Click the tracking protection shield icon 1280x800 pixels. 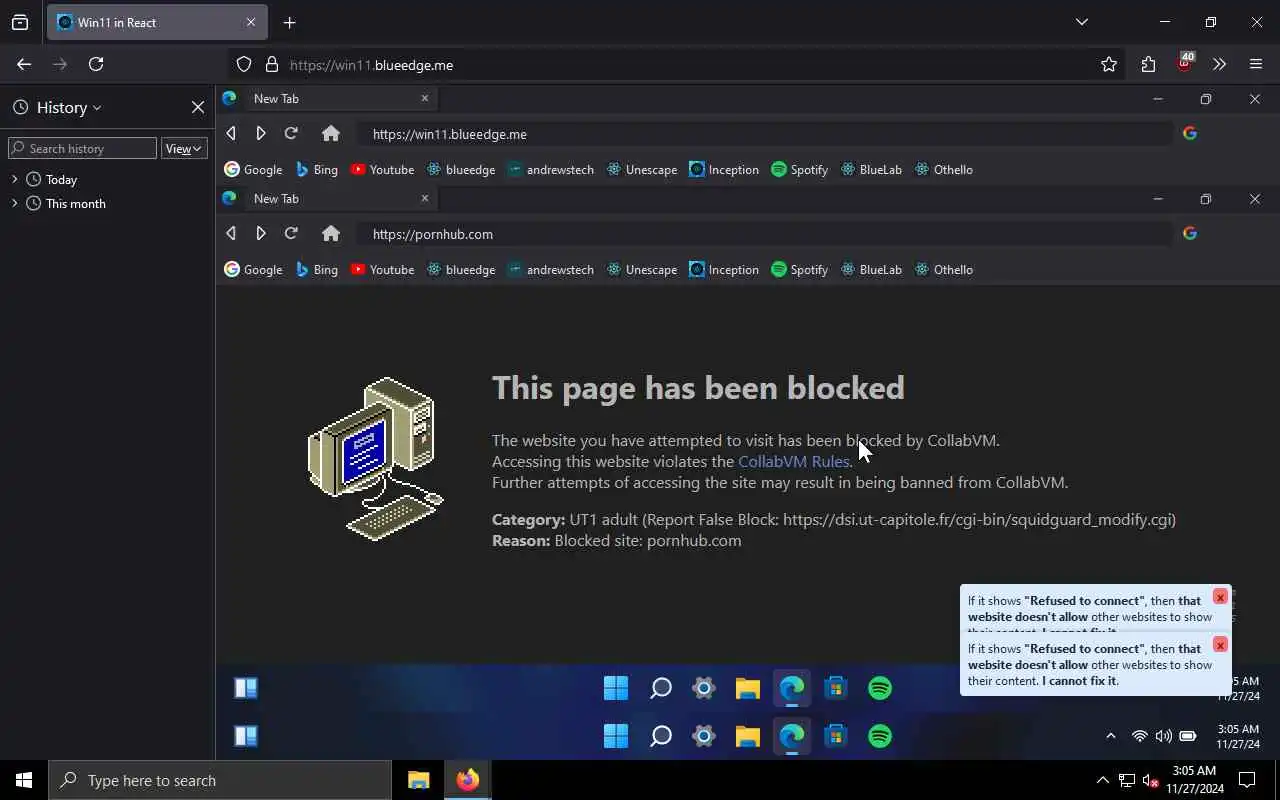tap(244, 64)
